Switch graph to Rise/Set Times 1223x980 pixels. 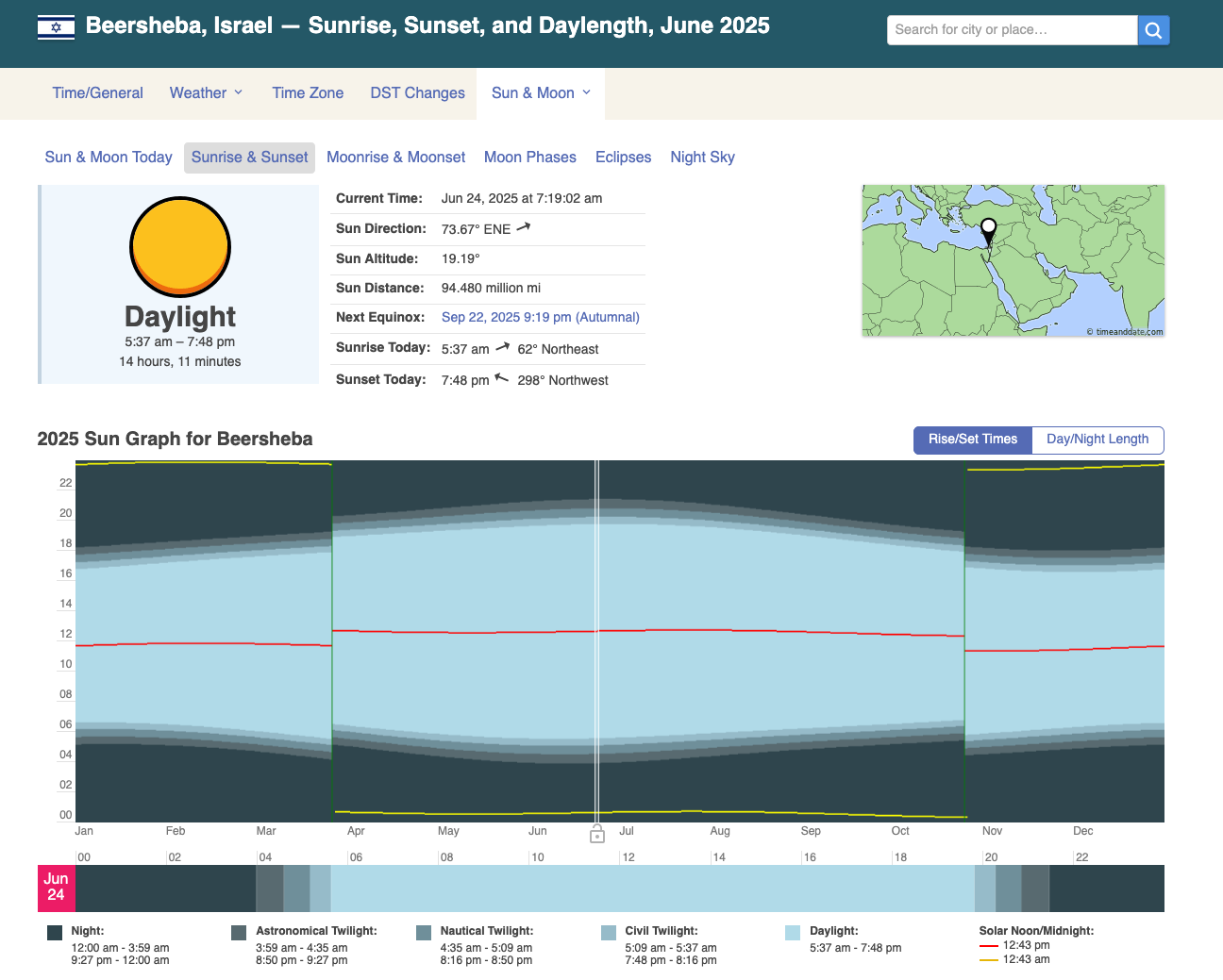click(973, 440)
